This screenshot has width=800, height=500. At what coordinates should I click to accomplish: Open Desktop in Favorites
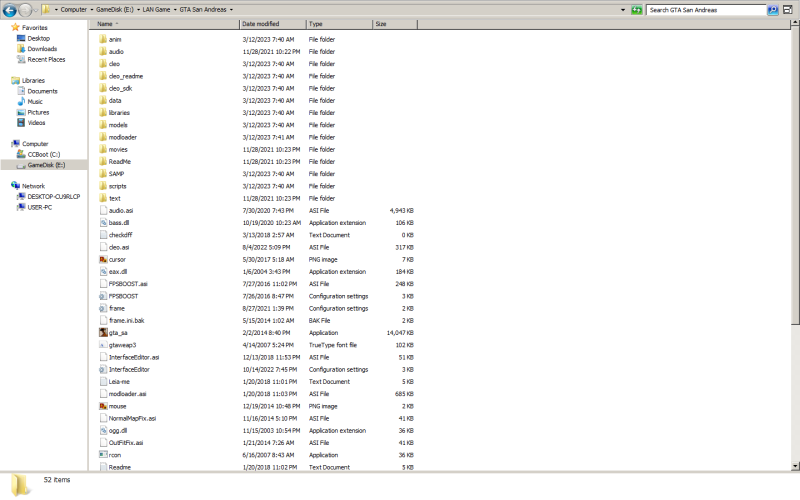(x=39, y=38)
